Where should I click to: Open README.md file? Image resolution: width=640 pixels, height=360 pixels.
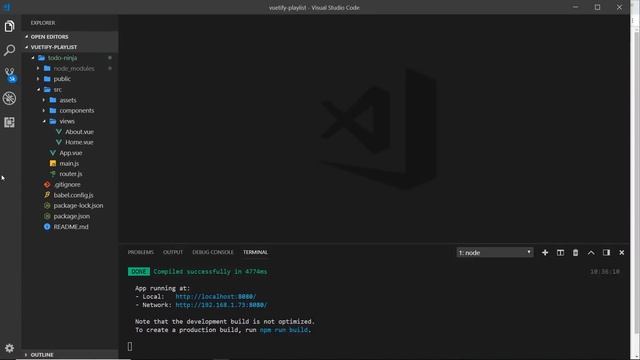click(x=71, y=227)
